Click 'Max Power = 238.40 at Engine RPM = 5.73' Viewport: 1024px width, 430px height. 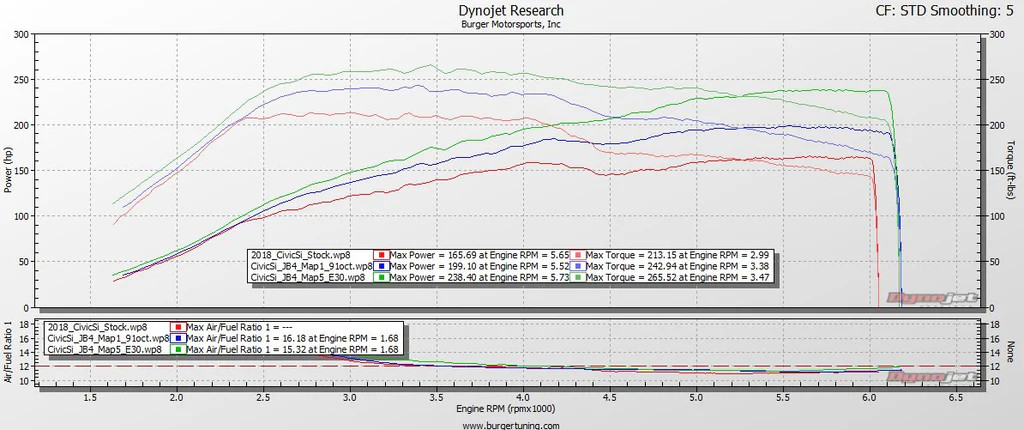pos(479,277)
